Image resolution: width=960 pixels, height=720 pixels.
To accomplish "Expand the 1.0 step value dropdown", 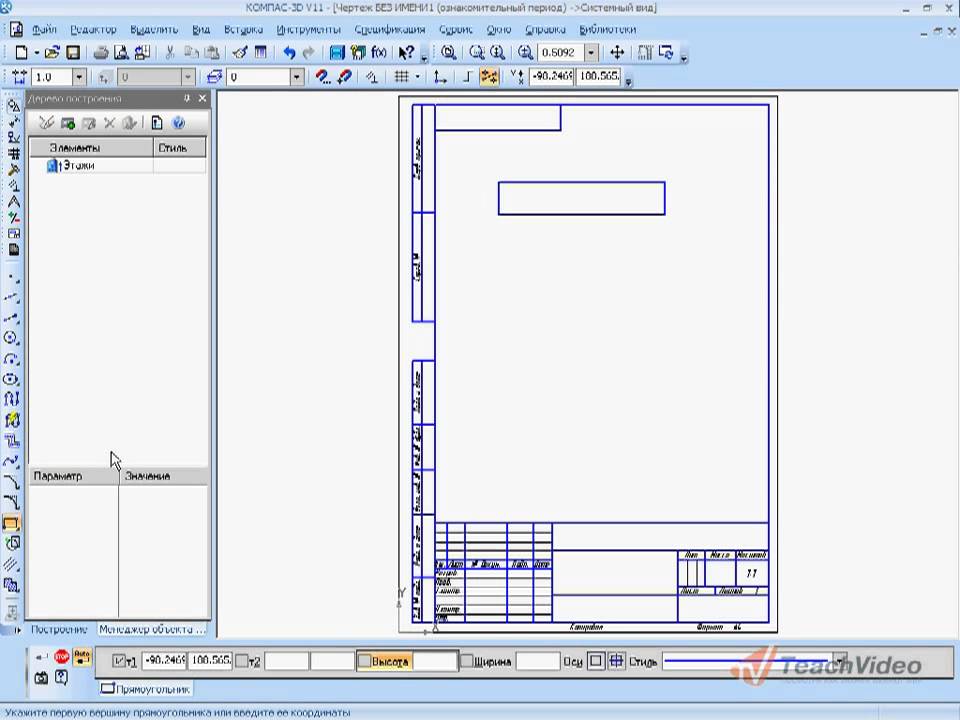I will click(x=79, y=77).
